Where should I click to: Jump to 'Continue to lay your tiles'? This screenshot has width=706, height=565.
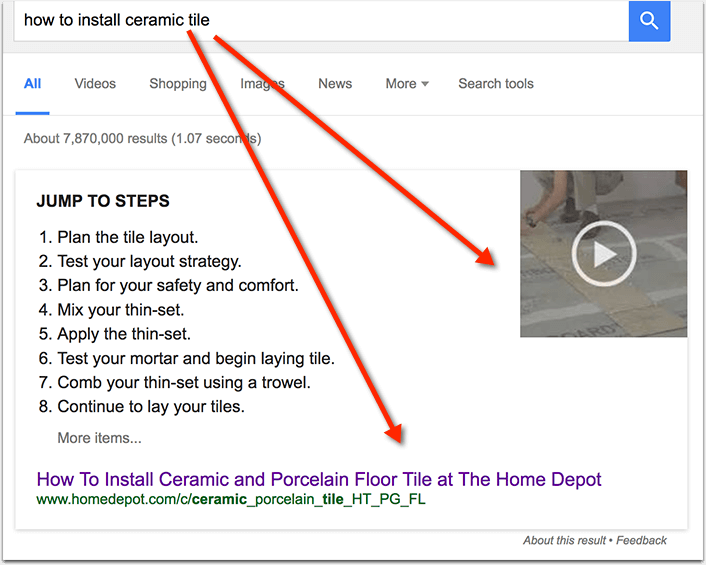[x=150, y=406]
